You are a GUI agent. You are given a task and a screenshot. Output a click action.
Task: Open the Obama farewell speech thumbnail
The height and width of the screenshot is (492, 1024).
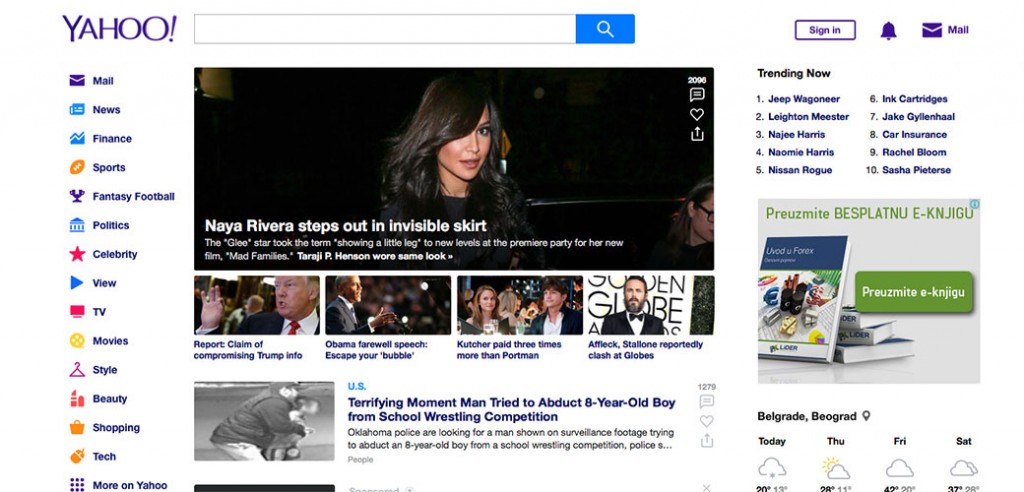[388, 305]
